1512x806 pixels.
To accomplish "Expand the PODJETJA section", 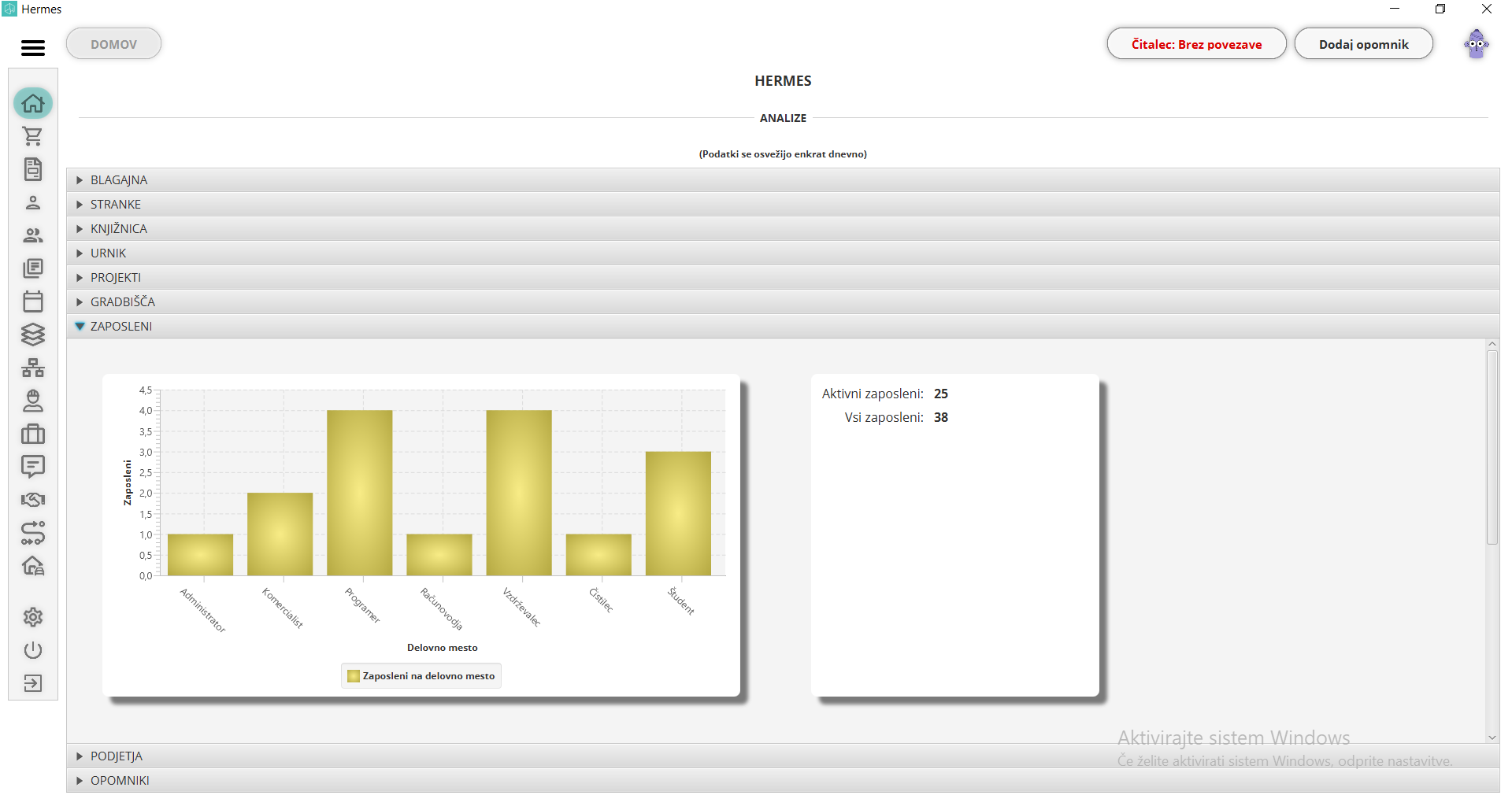I will [783, 756].
